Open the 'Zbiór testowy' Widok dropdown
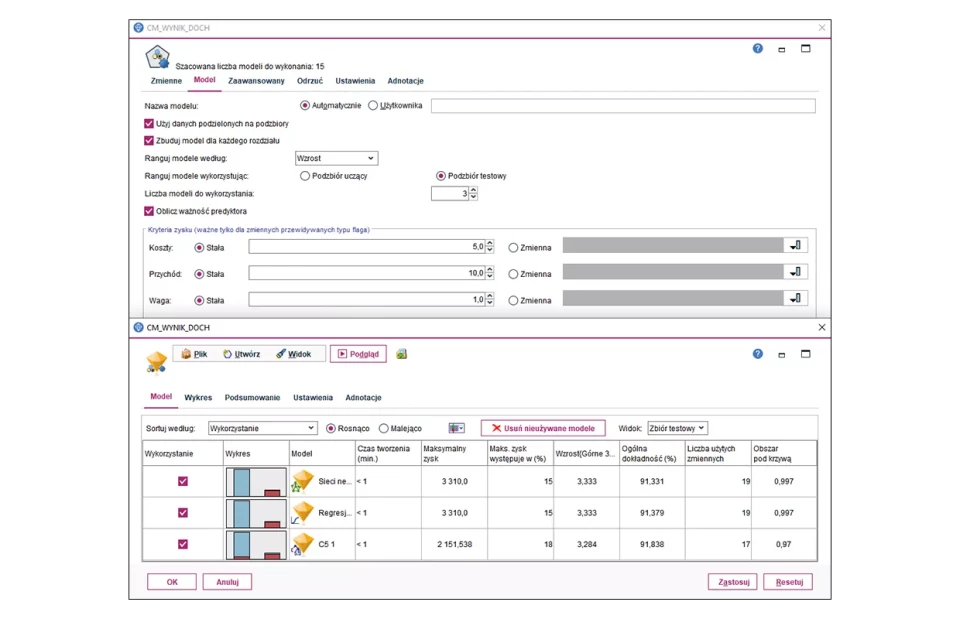Image resolution: width=960 pixels, height=619 pixels. [677, 428]
